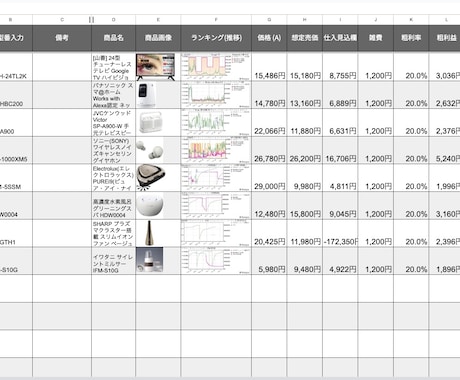Open the 24型 TV product image
Screen dimensions: 460x380
(x=155, y=67)
